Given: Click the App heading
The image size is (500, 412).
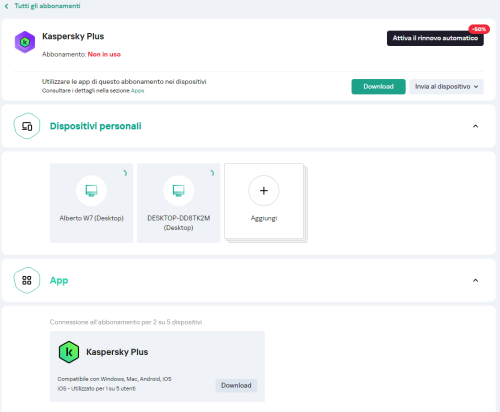Looking at the screenshot, I should tap(59, 281).
